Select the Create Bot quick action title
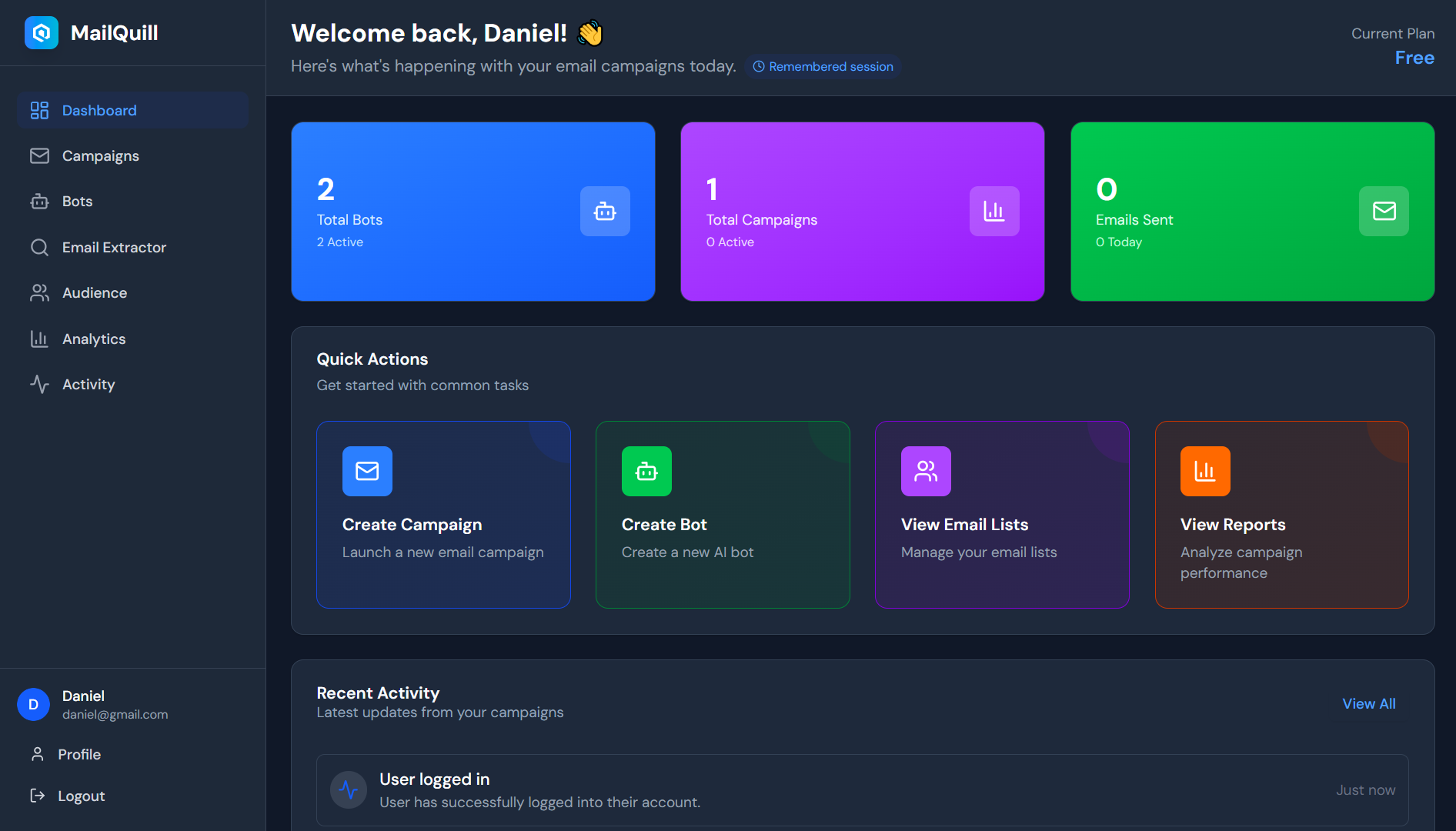This screenshot has height=831, width=1456. (664, 525)
